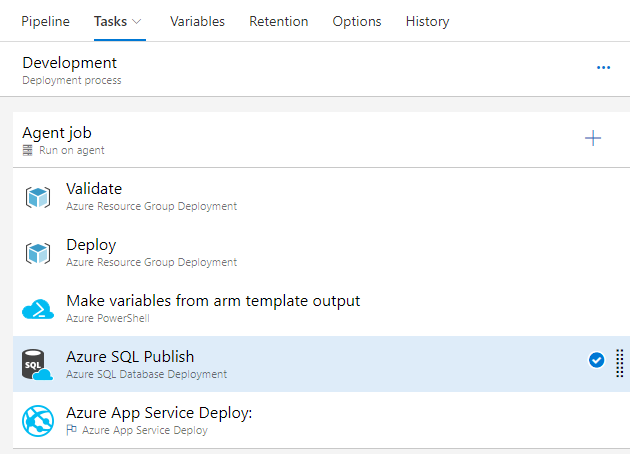Select the Tasks tab label
This screenshot has width=630, height=454.
pos(110,21)
